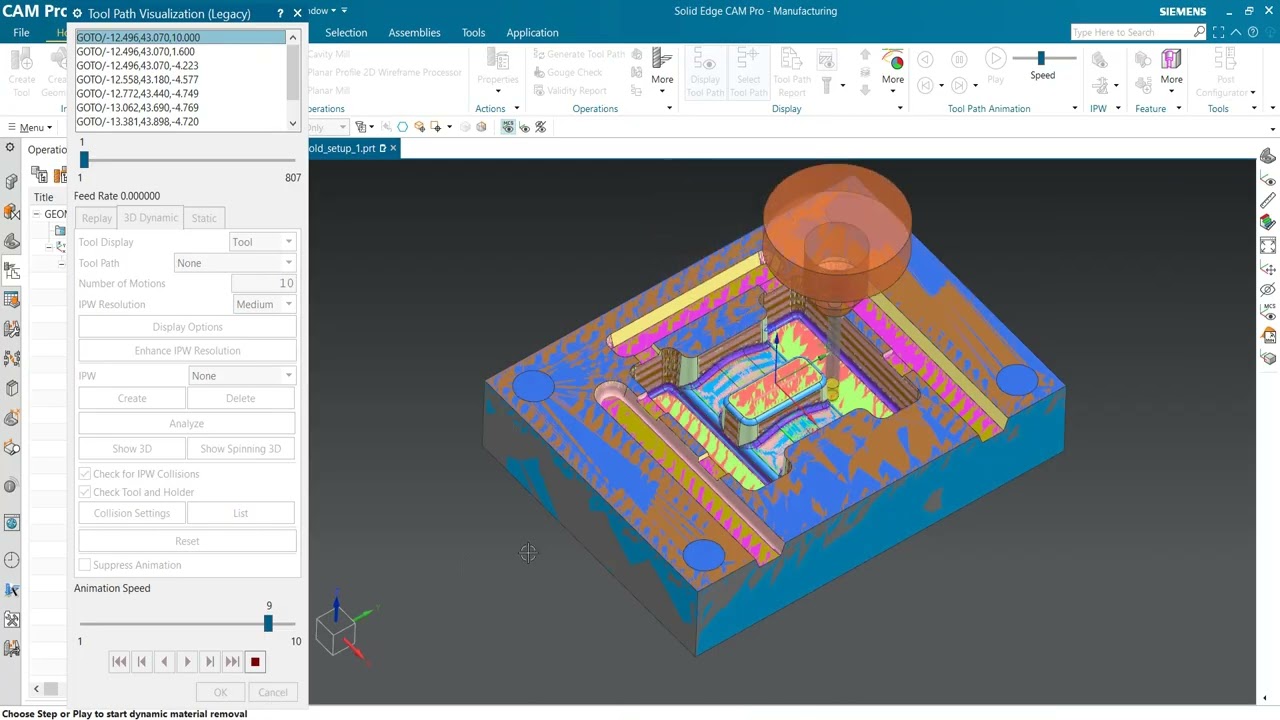Click the Feature group More icon
The height and width of the screenshot is (720, 1280).
point(1171,60)
